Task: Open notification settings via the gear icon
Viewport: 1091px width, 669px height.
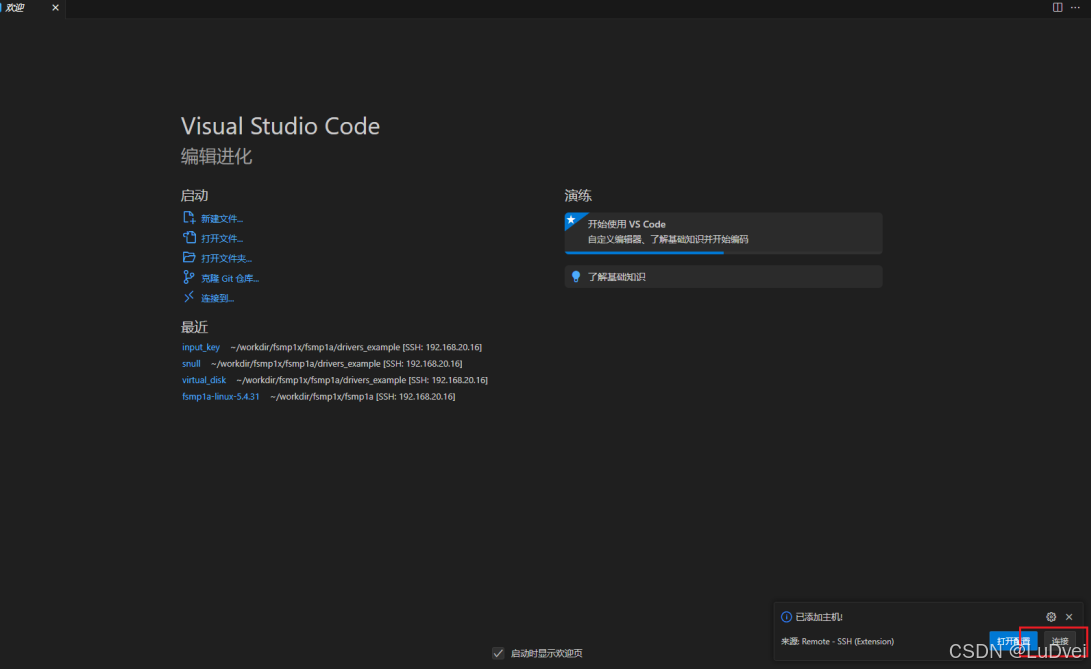Action: (1051, 617)
